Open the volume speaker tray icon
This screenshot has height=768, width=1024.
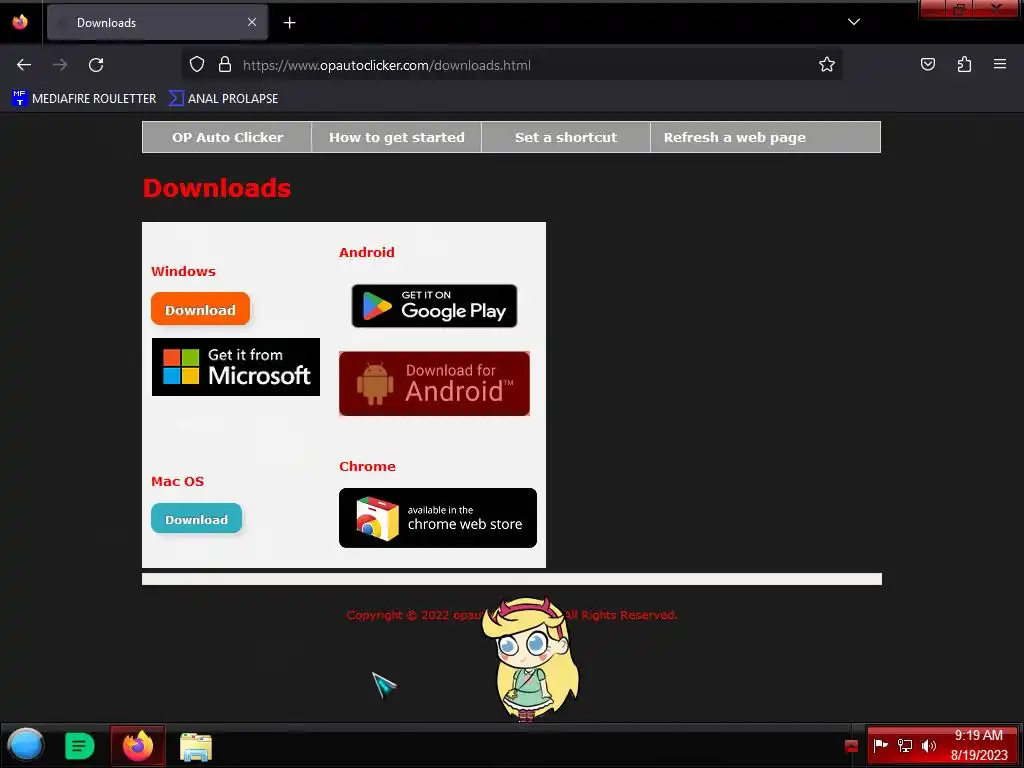coord(928,745)
